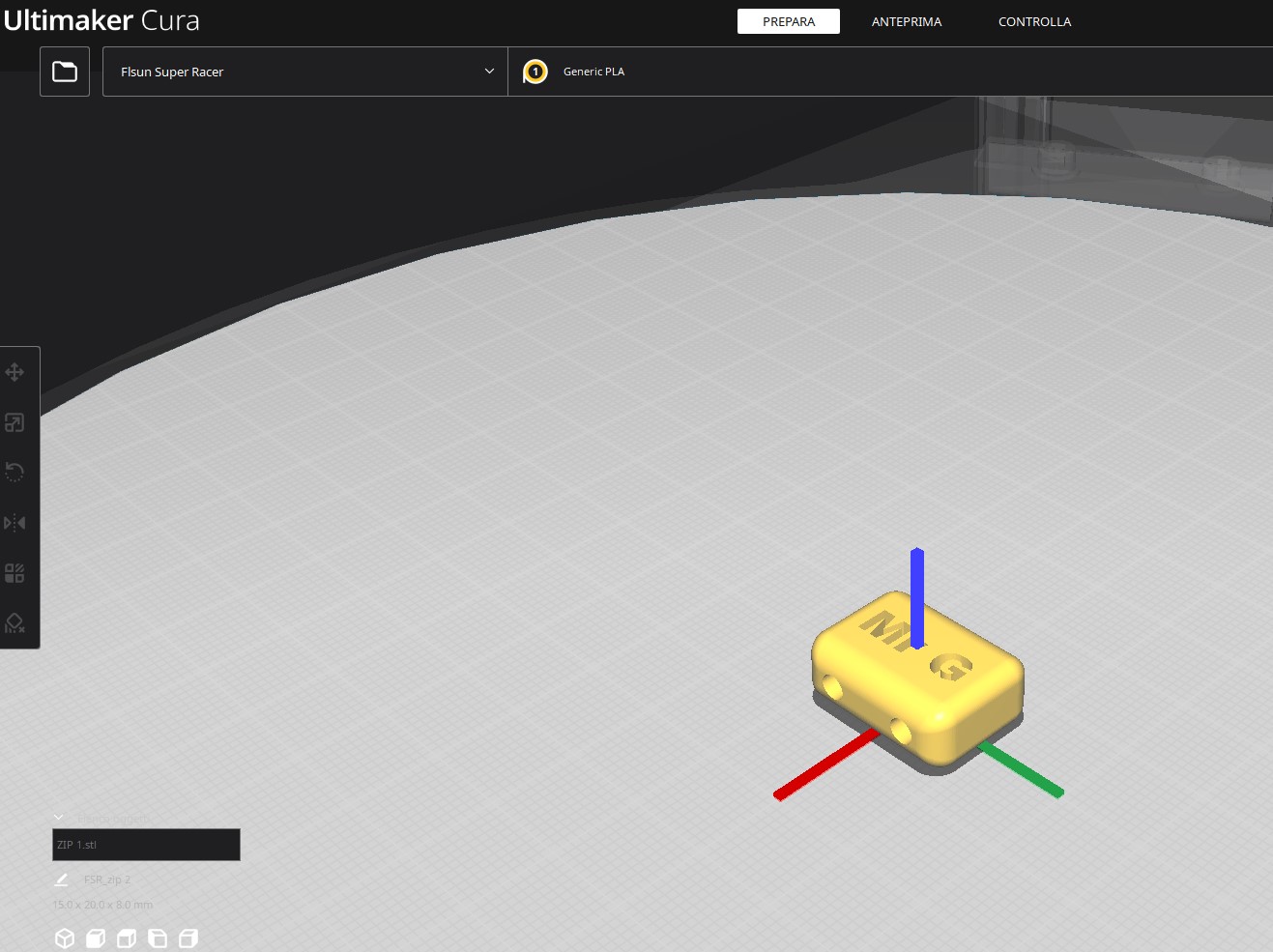
Task: Select ZIP 1.stl in the object list
Action: [145, 845]
